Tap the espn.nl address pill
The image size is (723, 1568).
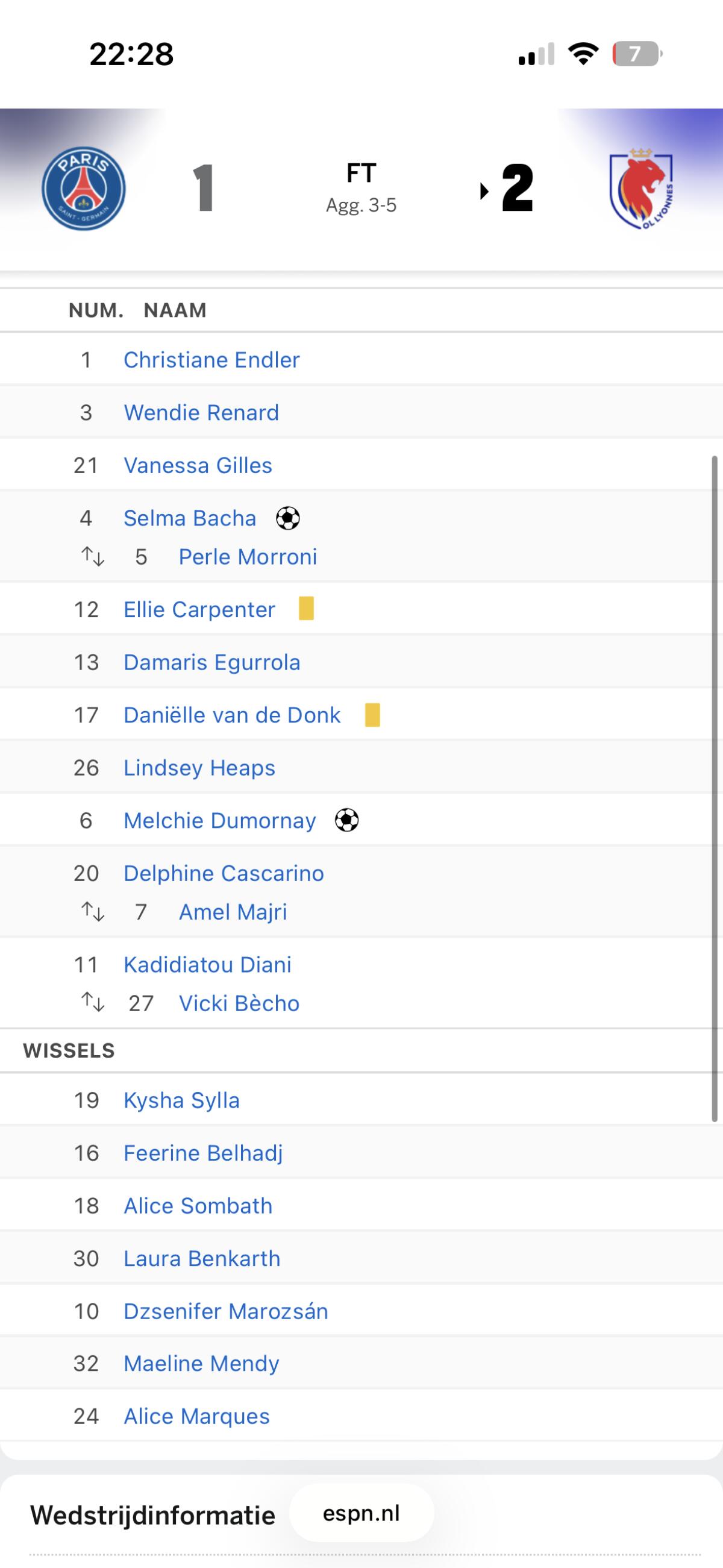pos(361,1514)
